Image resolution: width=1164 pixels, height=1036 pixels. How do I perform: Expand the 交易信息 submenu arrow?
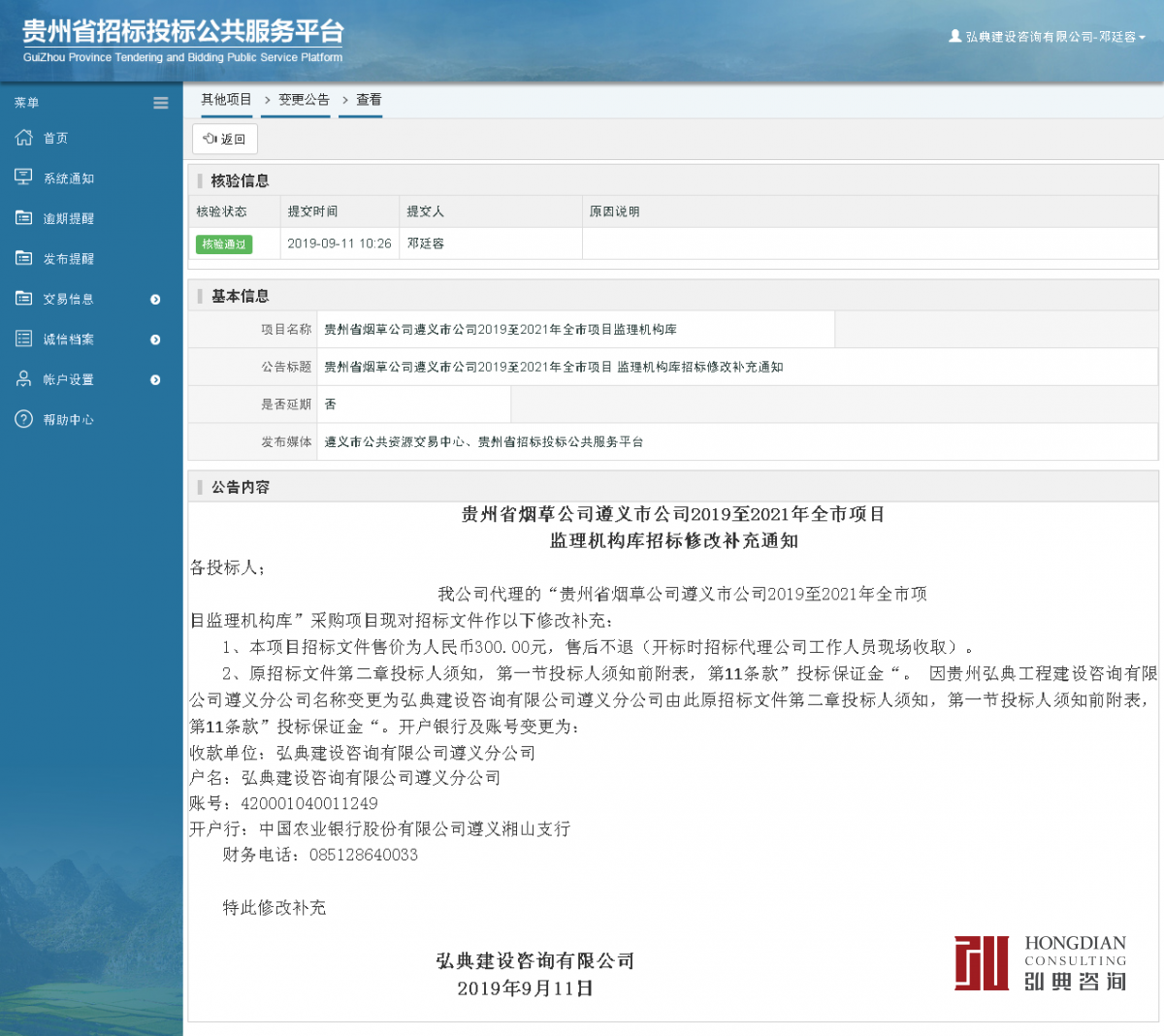point(153,299)
